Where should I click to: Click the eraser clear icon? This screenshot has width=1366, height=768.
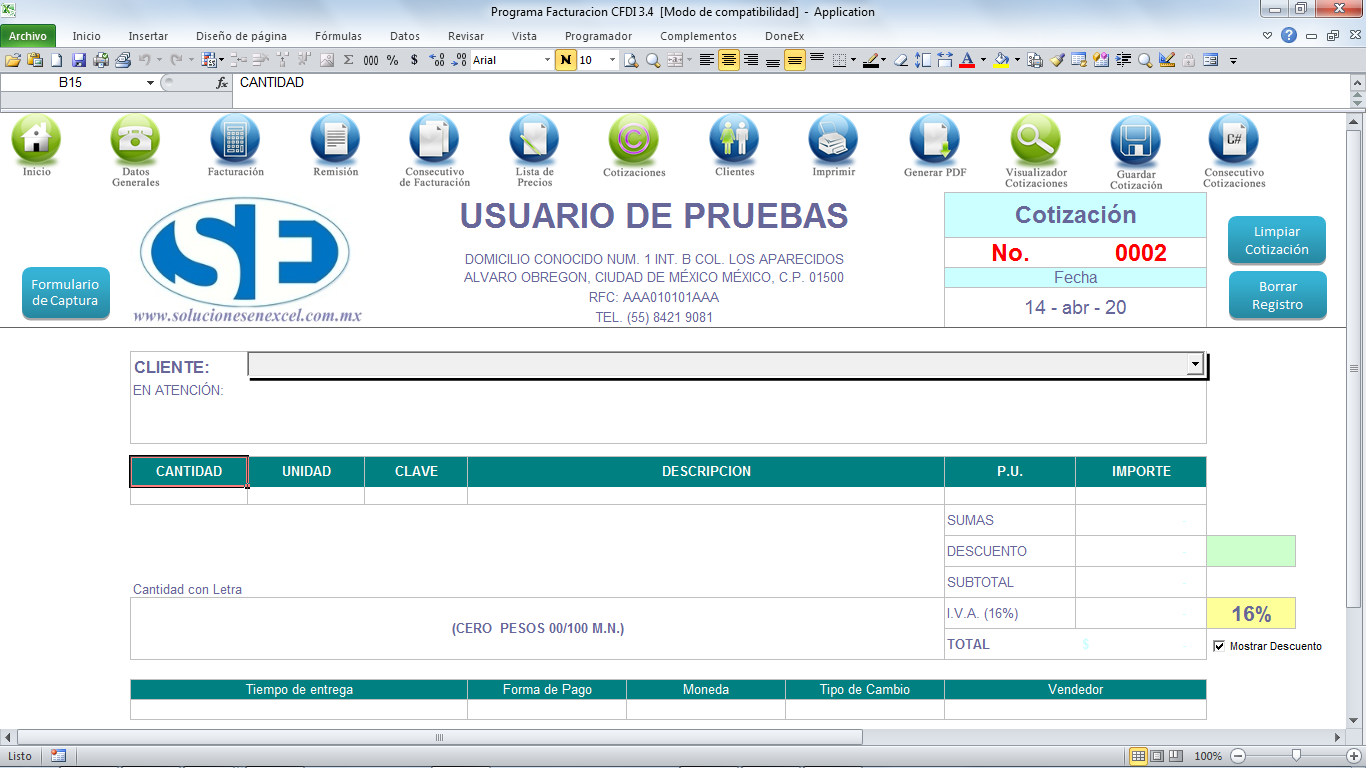[x=900, y=60]
